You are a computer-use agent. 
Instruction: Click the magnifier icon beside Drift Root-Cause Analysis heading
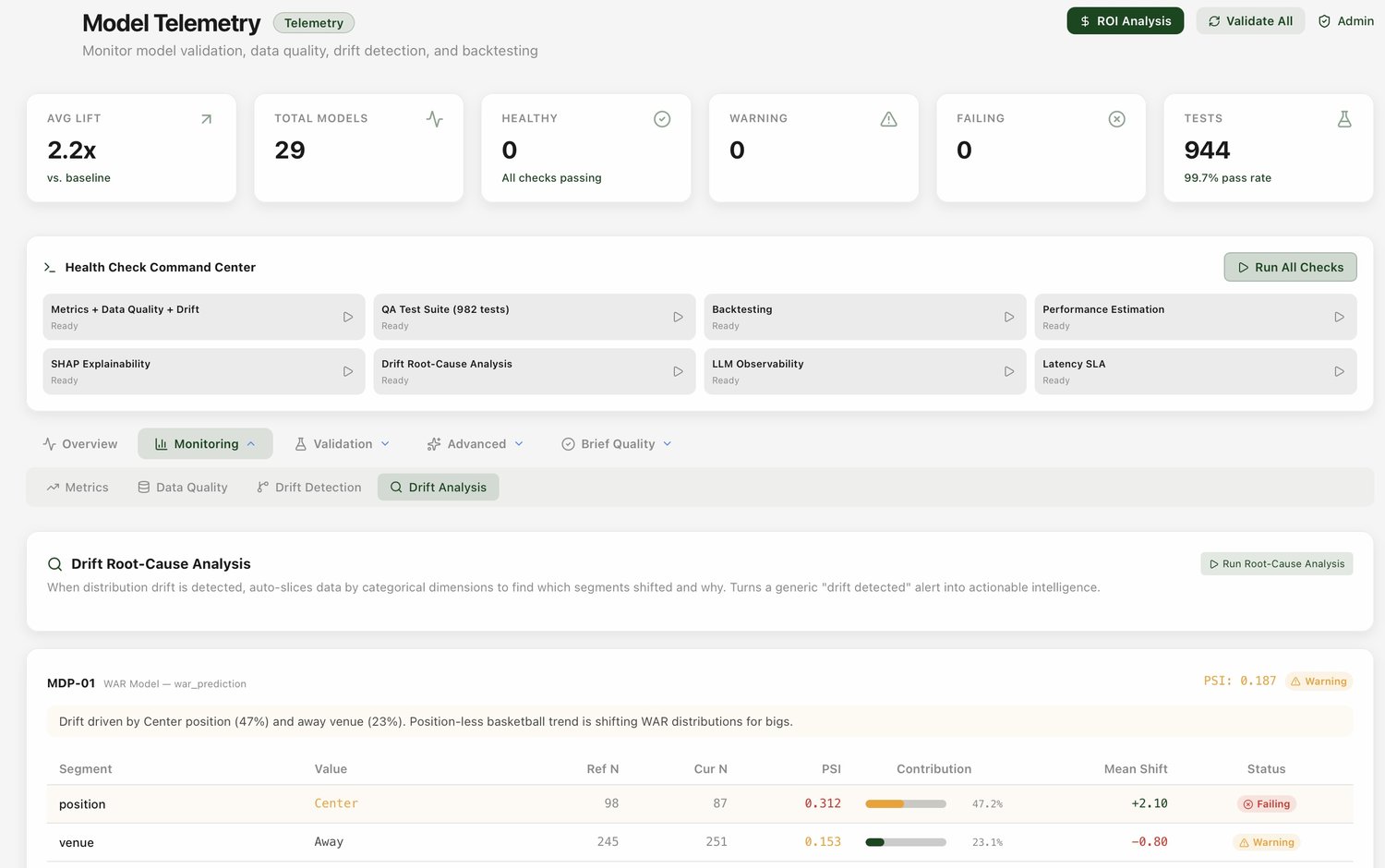pos(55,564)
